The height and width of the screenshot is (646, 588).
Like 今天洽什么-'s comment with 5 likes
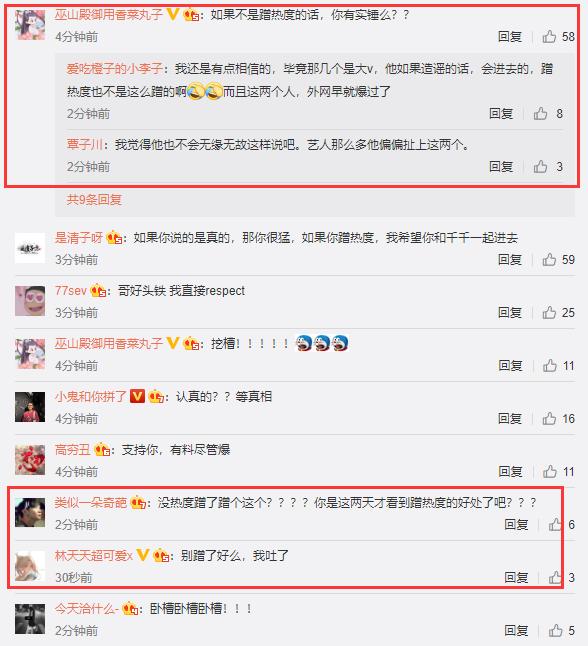point(555,630)
